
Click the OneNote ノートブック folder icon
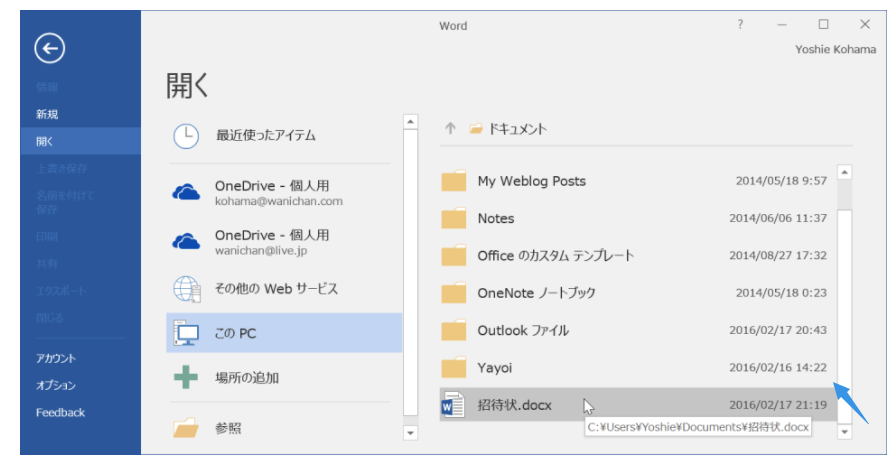454,293
